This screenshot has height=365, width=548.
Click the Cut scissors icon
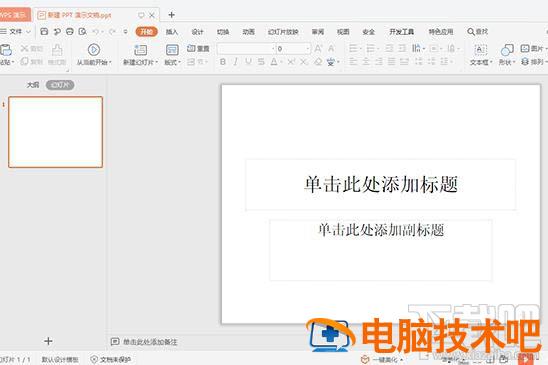coord(24,48)
